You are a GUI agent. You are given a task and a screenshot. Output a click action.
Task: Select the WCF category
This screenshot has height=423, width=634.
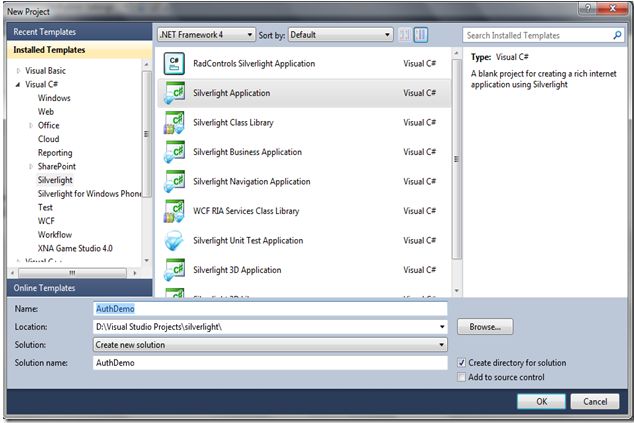[x=46, y=221]
